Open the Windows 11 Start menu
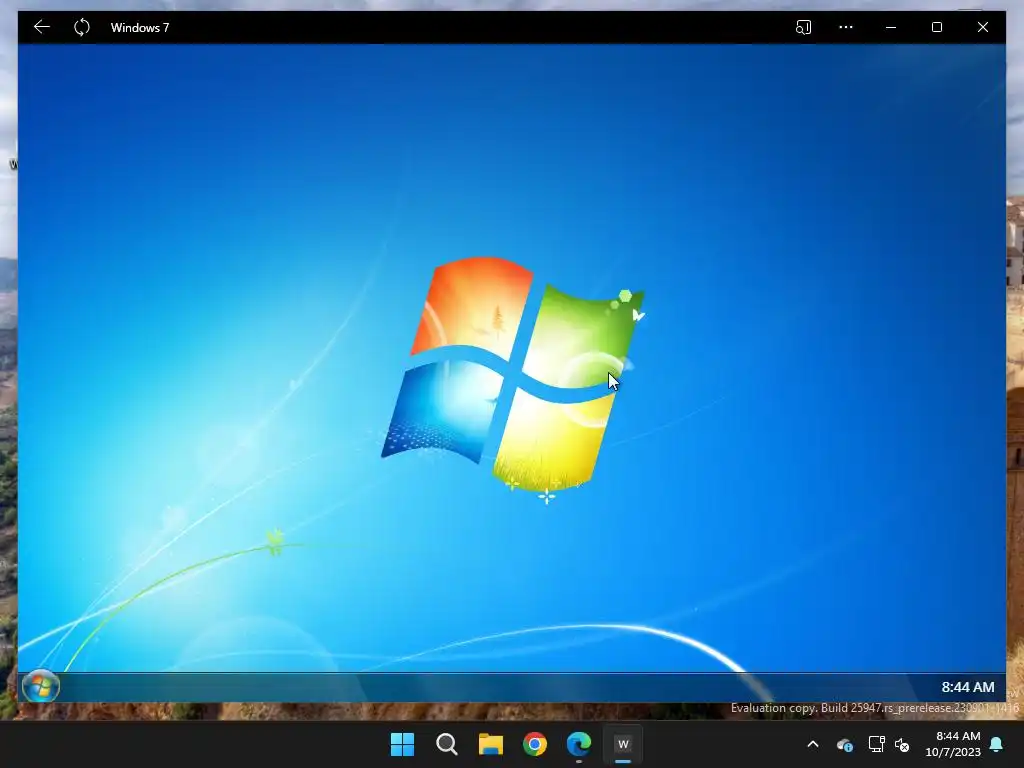The width and height of the screenshot is (1024, 768). click(x=402, y=744)
